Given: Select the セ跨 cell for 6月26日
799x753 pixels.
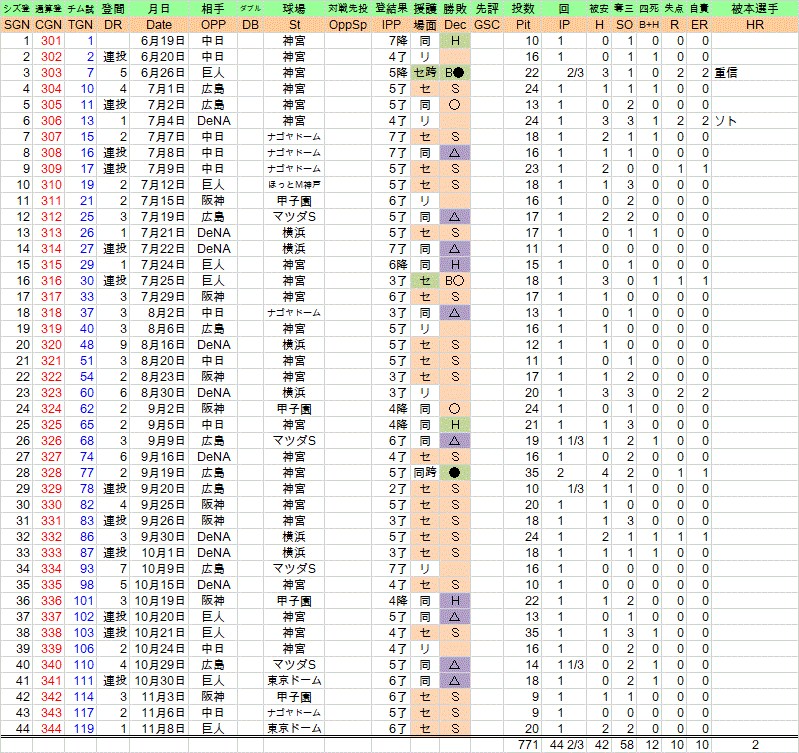Looking at the screenshot, I should tap(424, 73).
